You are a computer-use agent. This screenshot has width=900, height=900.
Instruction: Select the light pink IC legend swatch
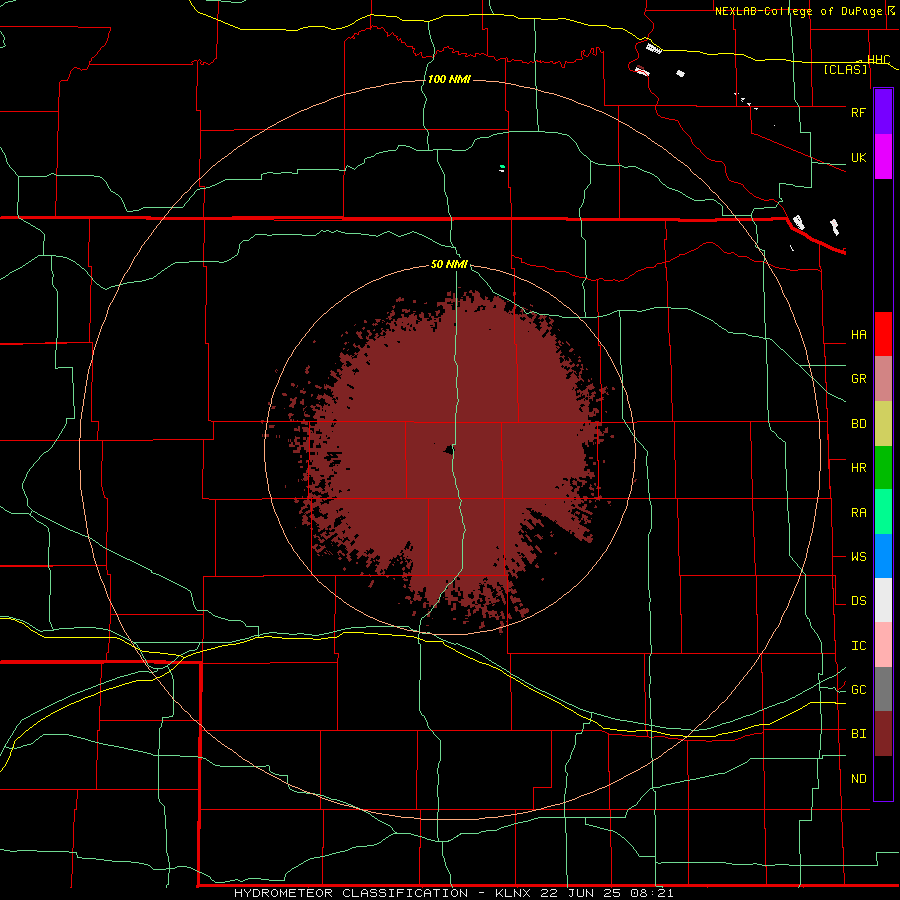coord(883,645)
